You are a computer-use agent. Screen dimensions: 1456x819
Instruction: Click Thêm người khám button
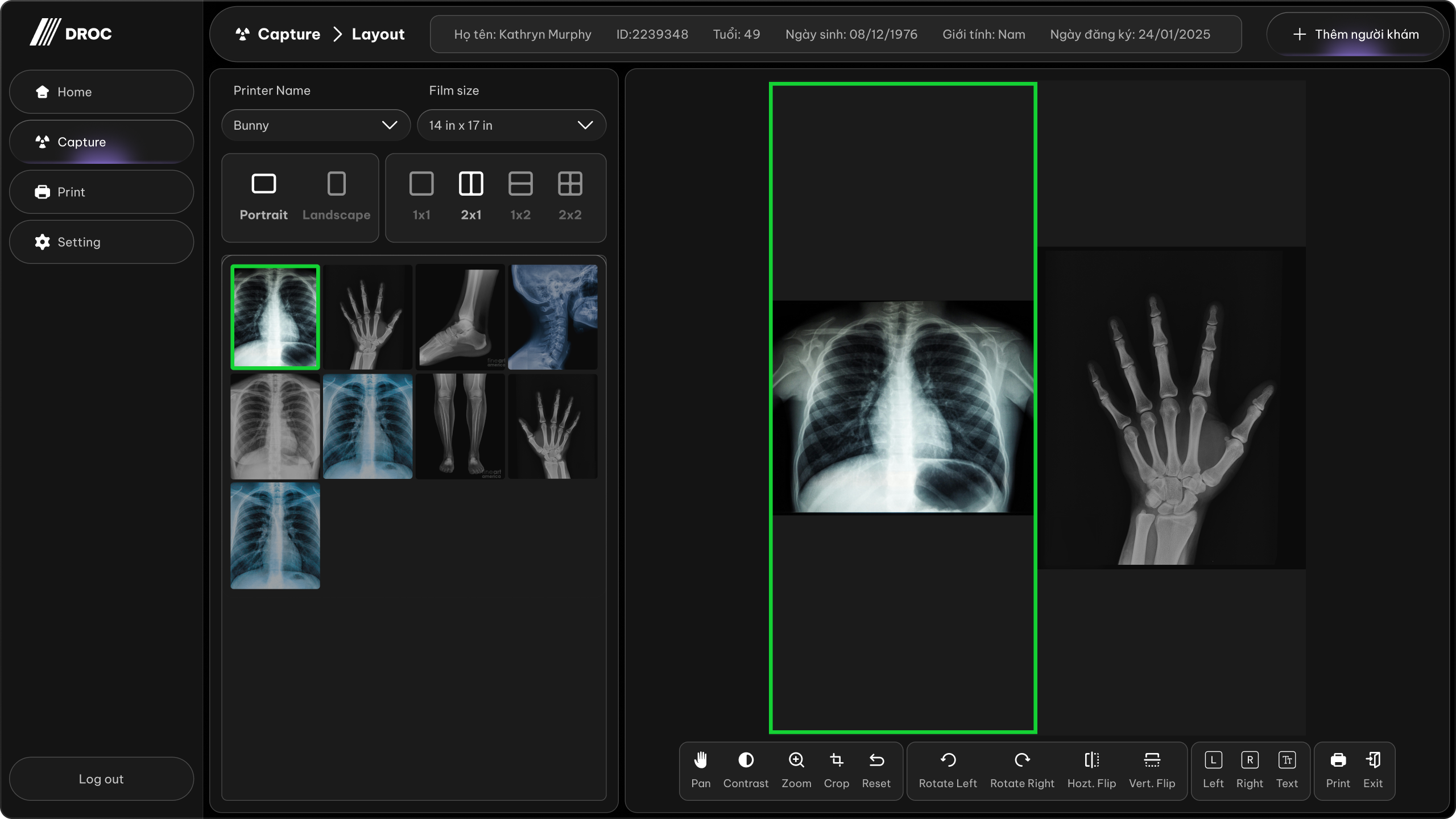[1355, 34]
